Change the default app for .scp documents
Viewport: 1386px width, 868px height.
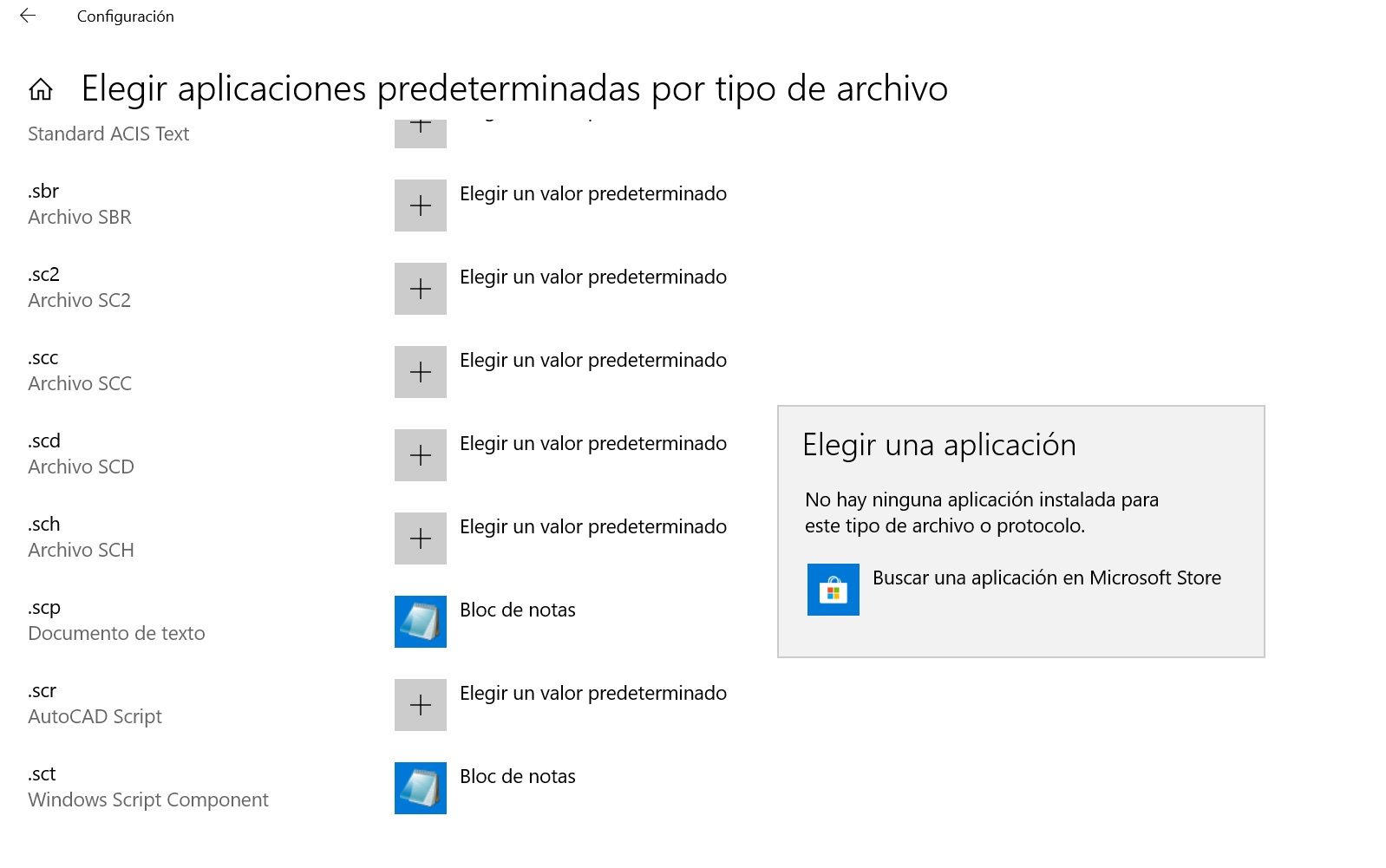click(x=517, y=610)
